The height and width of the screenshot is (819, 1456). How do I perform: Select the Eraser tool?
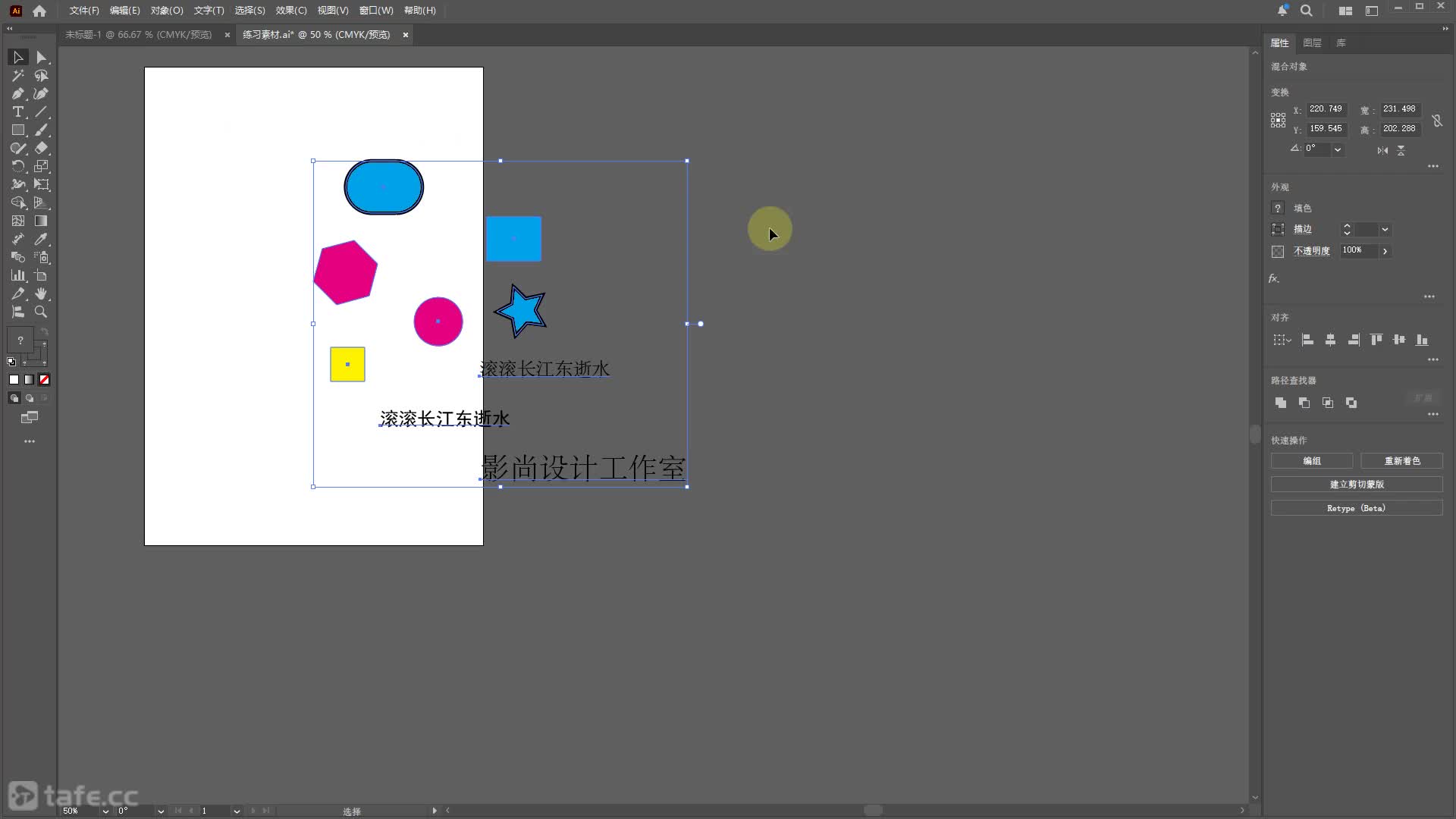pos(42,149)
